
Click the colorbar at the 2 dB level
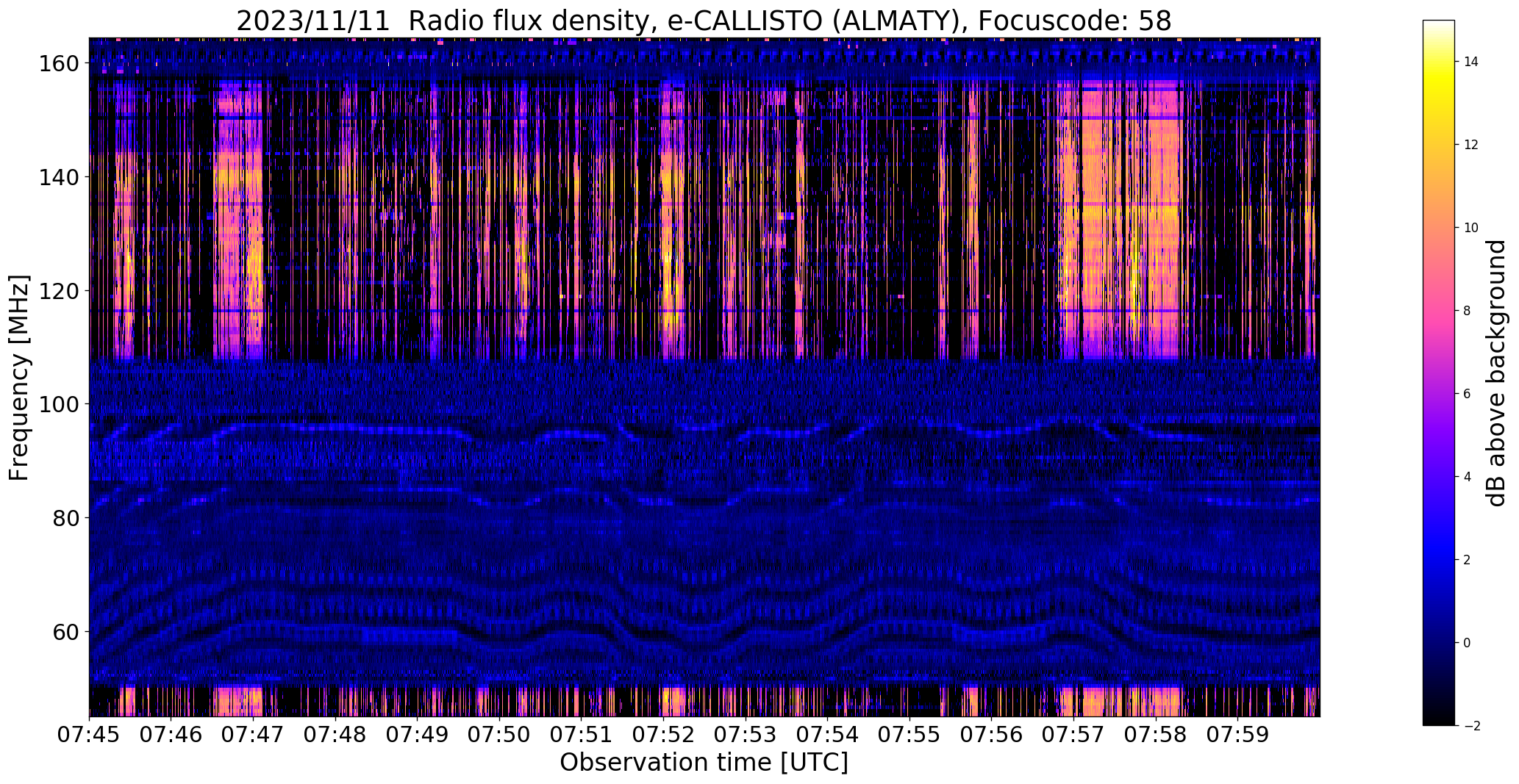point(1439,560)
